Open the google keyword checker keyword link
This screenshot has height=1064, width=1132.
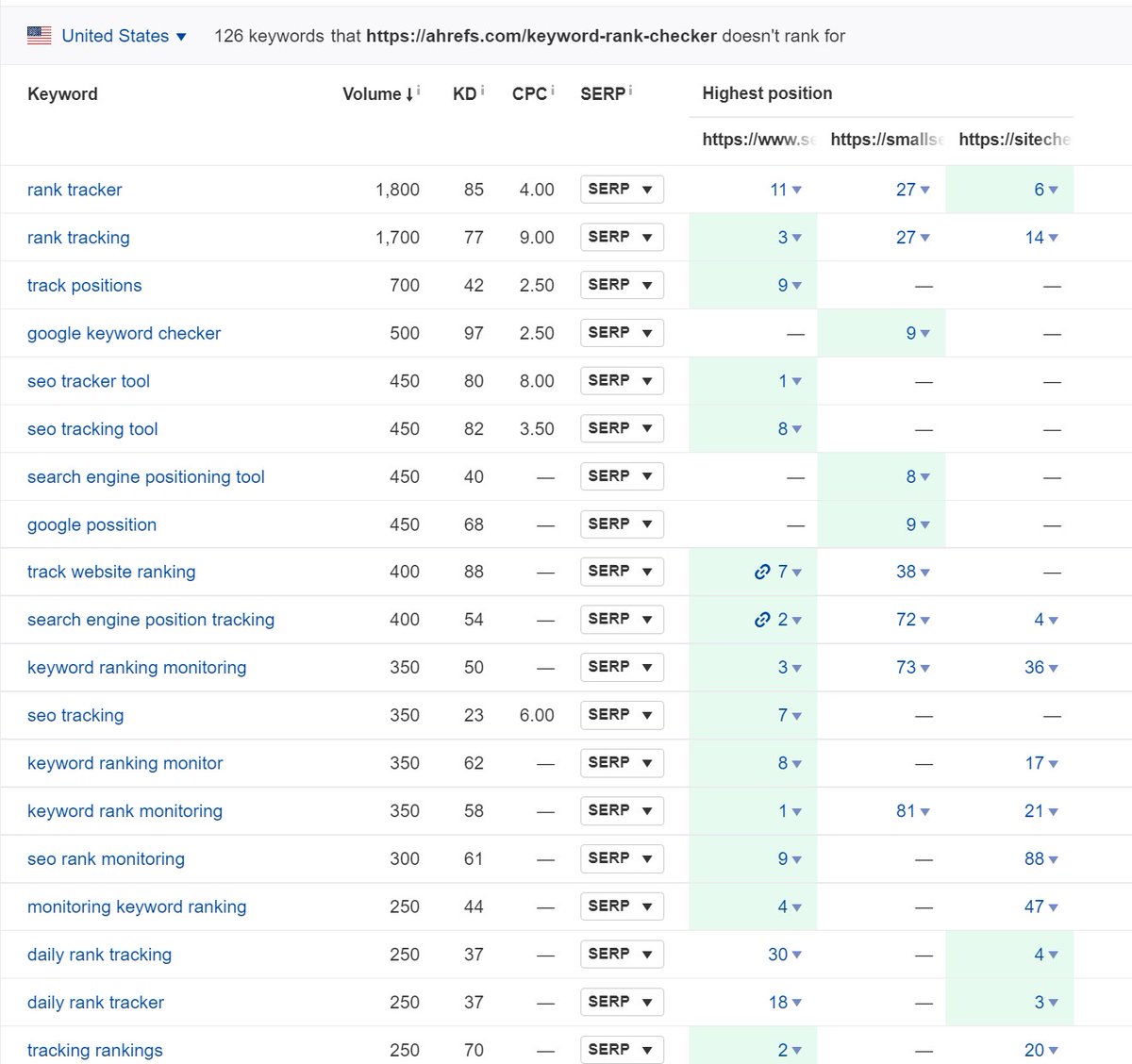point(124,333)
